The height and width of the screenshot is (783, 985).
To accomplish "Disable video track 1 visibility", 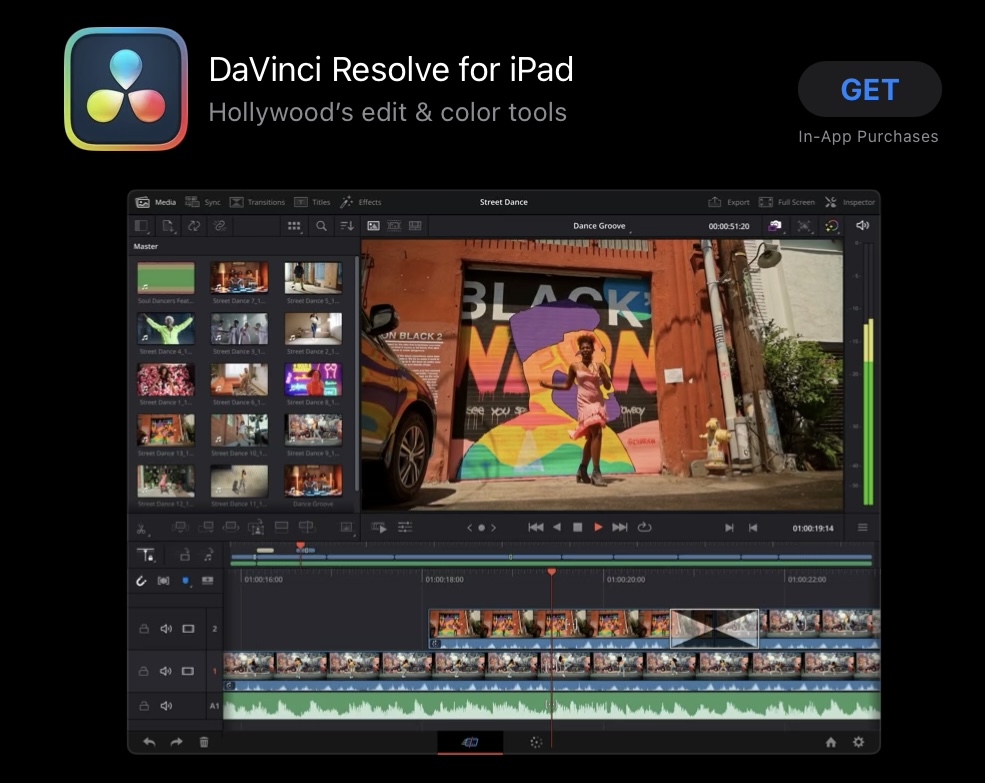I will coord(188,671).
